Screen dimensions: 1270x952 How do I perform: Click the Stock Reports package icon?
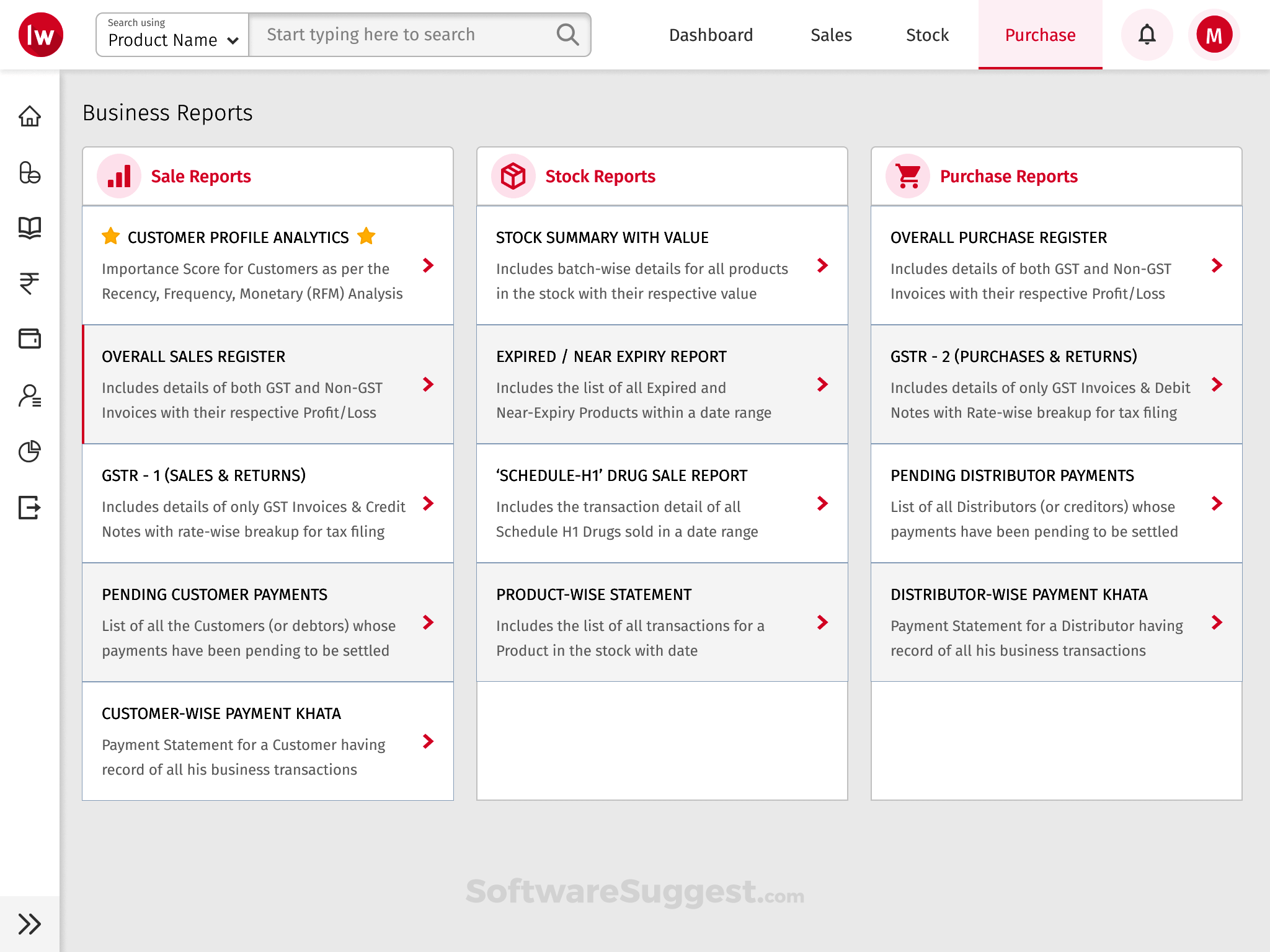513,175
